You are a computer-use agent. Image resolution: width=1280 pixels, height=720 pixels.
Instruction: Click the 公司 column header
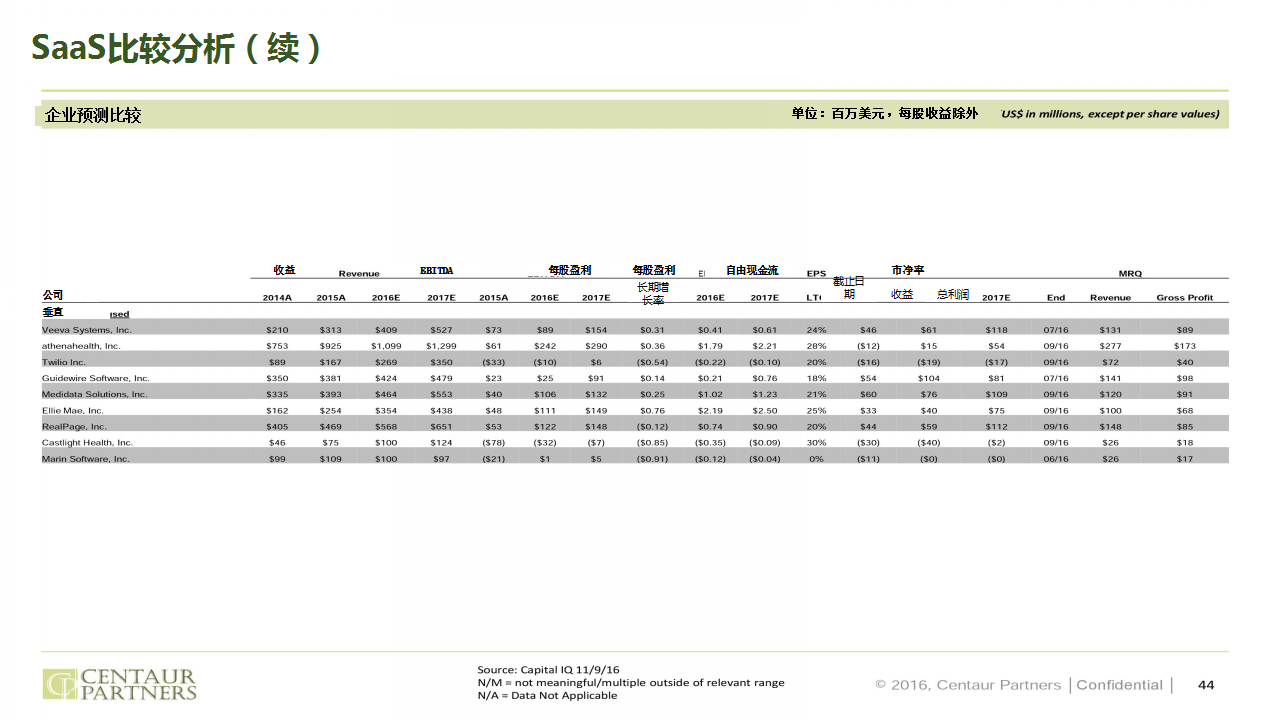[x=53, y=295]
